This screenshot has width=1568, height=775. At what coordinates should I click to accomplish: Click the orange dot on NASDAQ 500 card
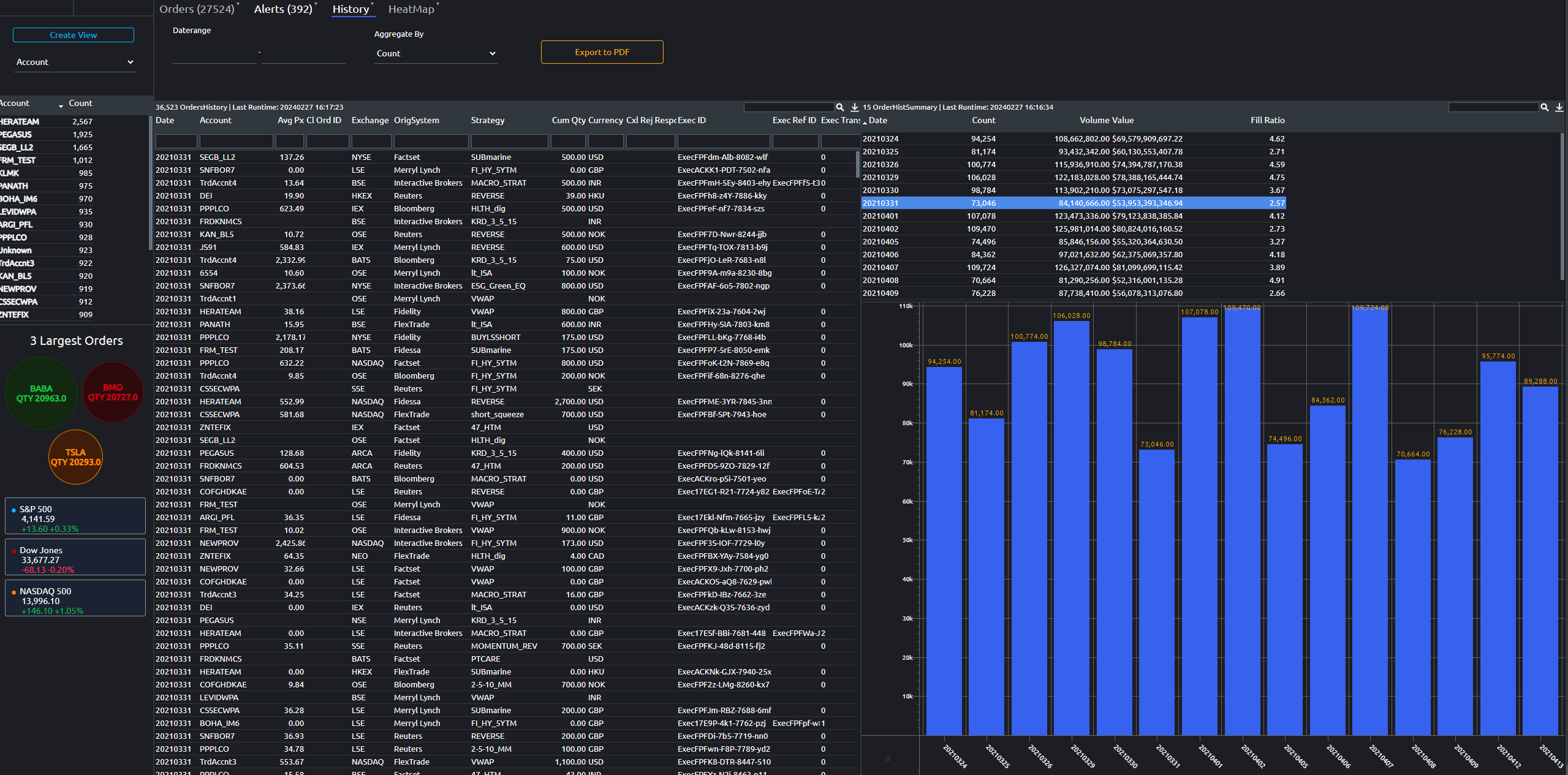pos(13,592)
